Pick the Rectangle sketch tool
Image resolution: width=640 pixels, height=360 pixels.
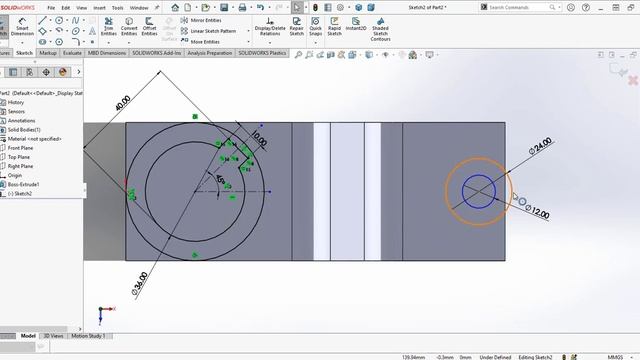42,31
